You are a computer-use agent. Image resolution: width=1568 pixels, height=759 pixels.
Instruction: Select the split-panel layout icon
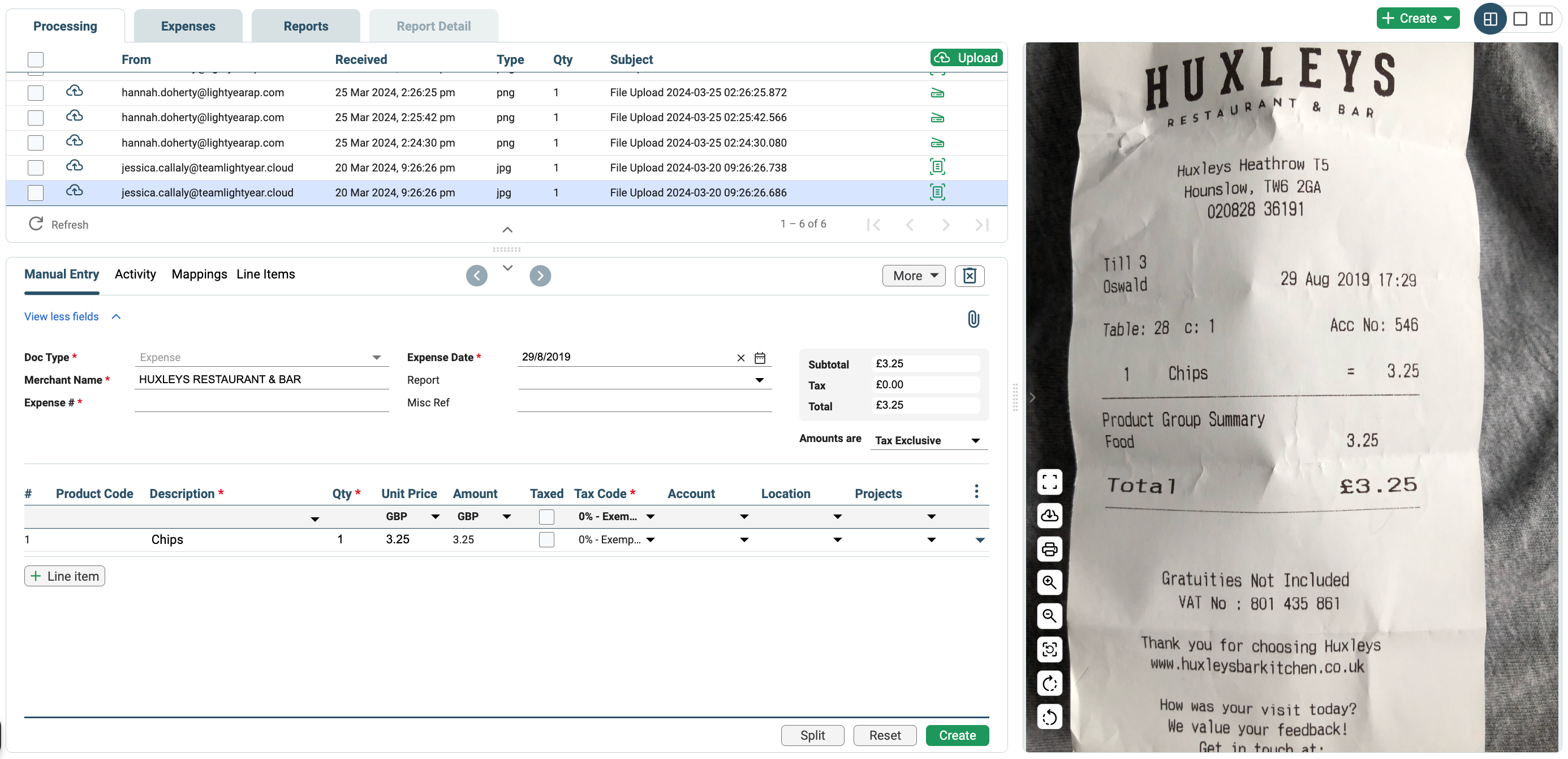coord(1489,19)
